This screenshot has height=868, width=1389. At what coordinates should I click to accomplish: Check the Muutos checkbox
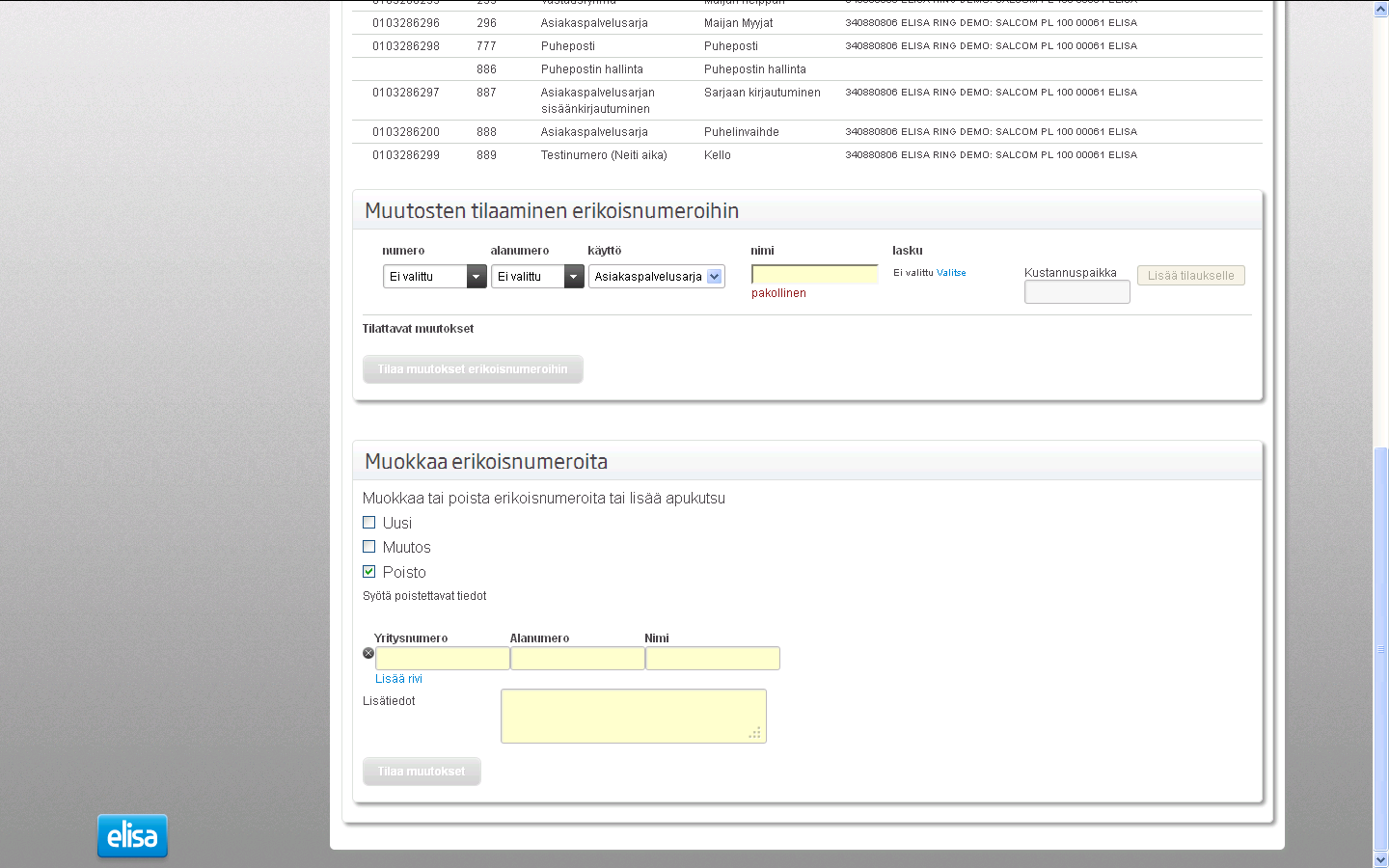pos(368,547)
